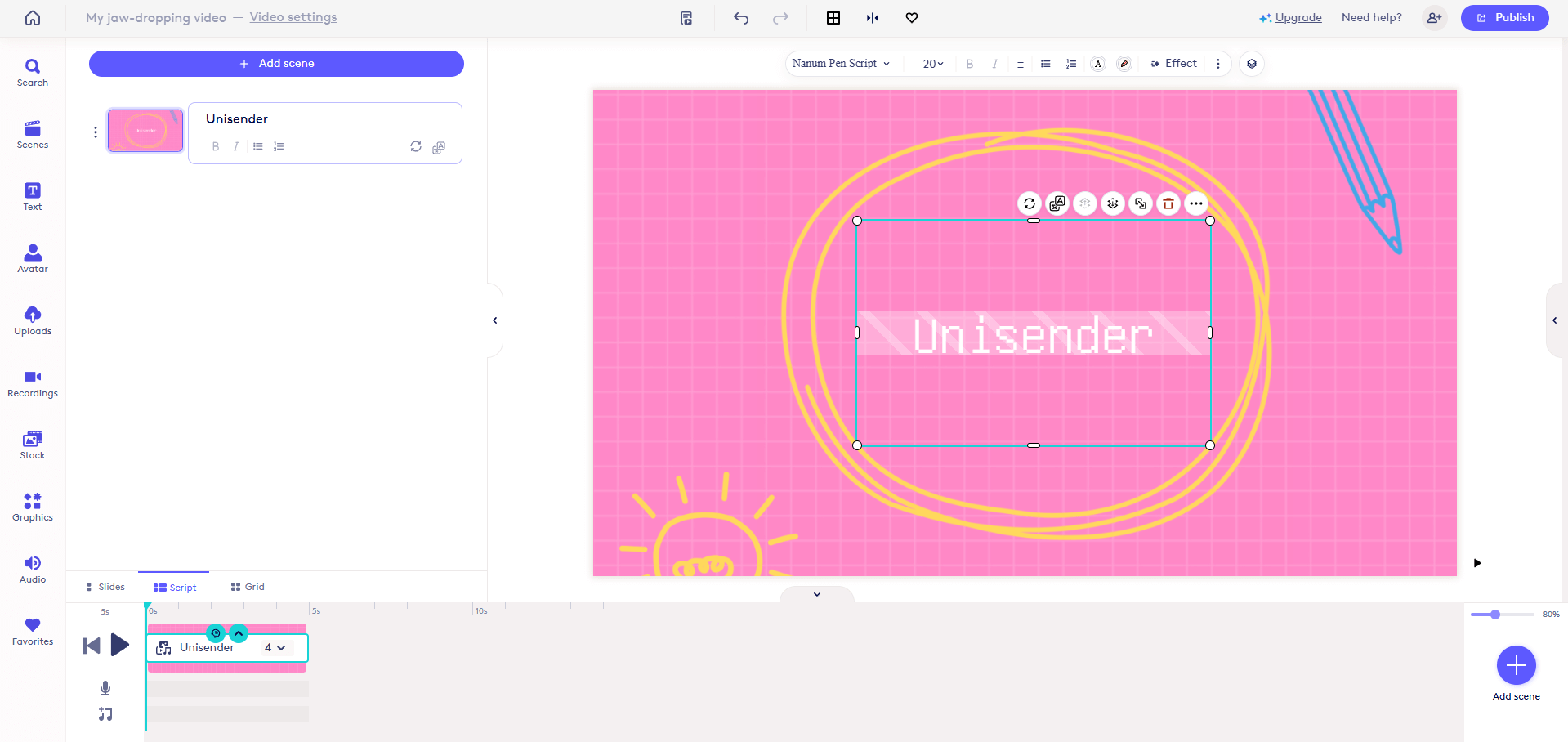Open layers icon next to text toolbar
This screenshot has width=1568, height=742.
coord(1252,64)
